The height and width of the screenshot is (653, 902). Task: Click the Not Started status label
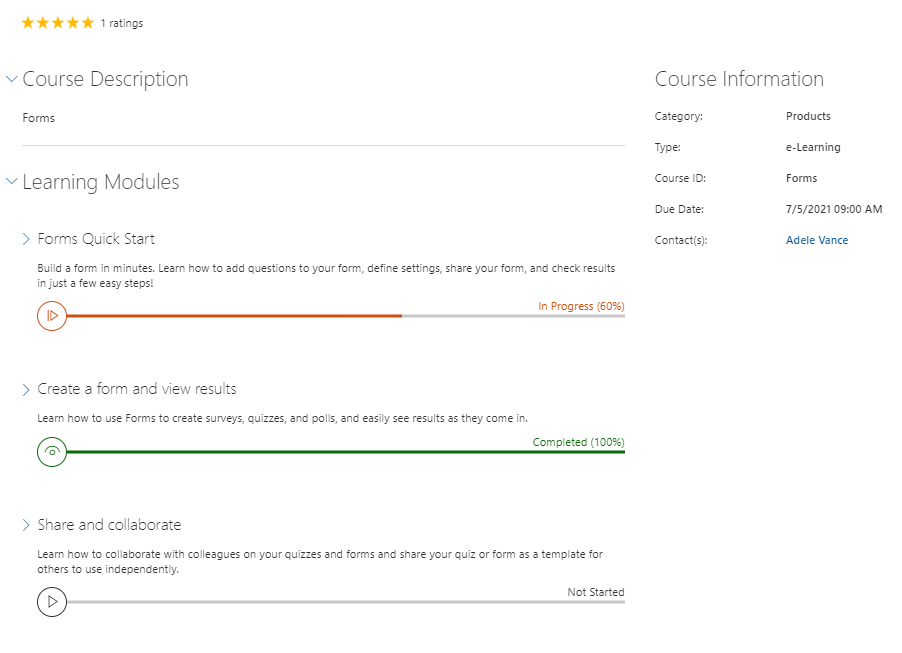click(x=595, y=592)
